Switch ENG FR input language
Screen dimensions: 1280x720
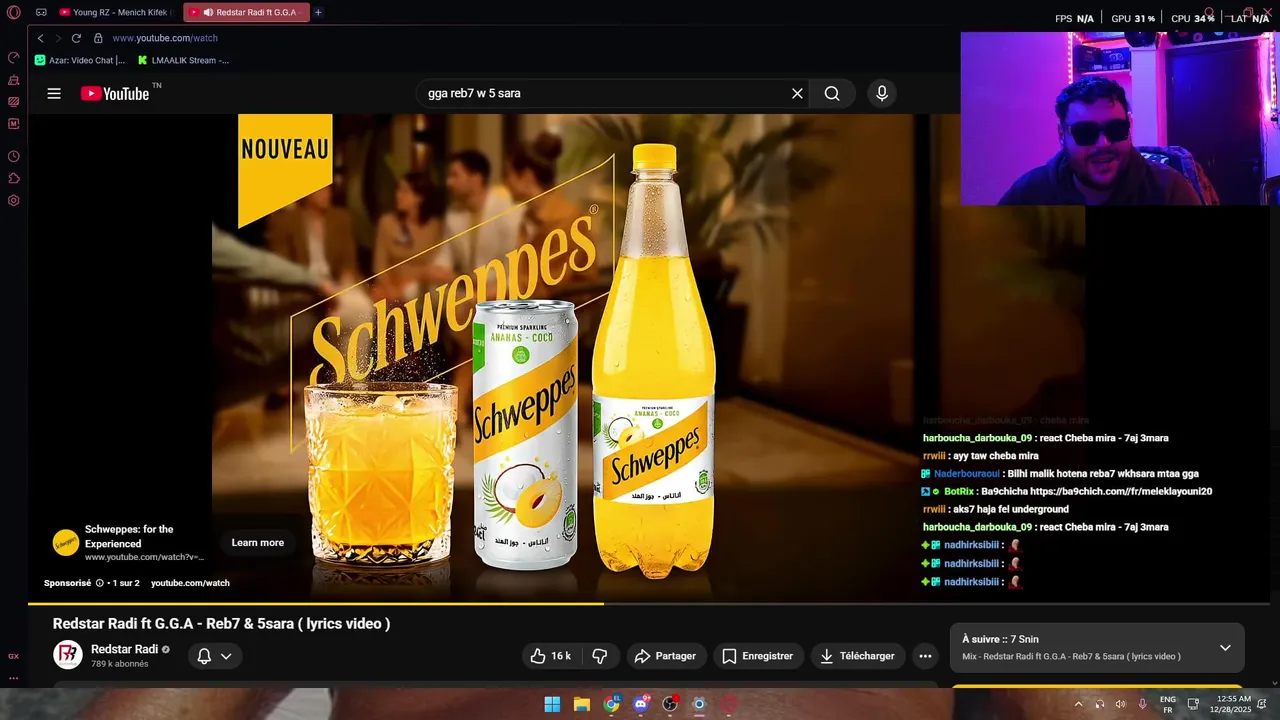click(x=1168, y=704)
